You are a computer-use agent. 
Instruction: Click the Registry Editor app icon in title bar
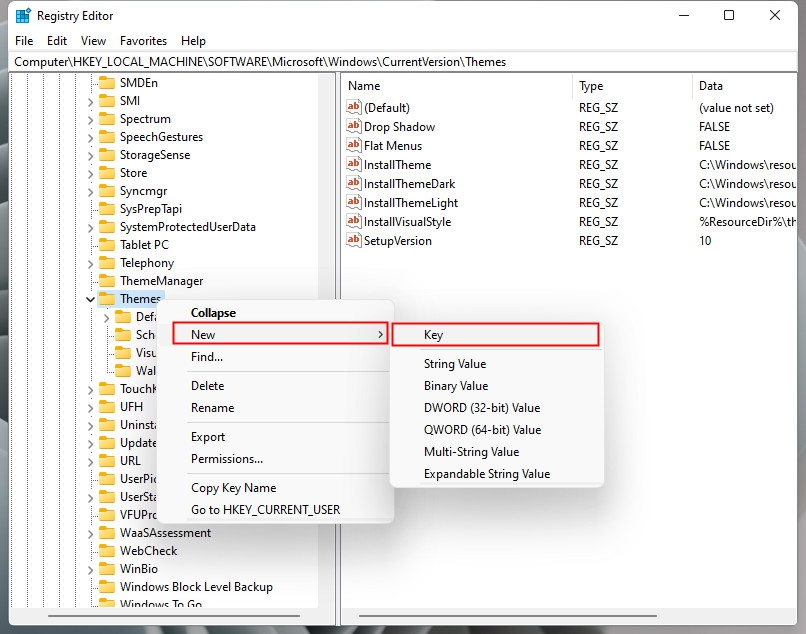23,16
